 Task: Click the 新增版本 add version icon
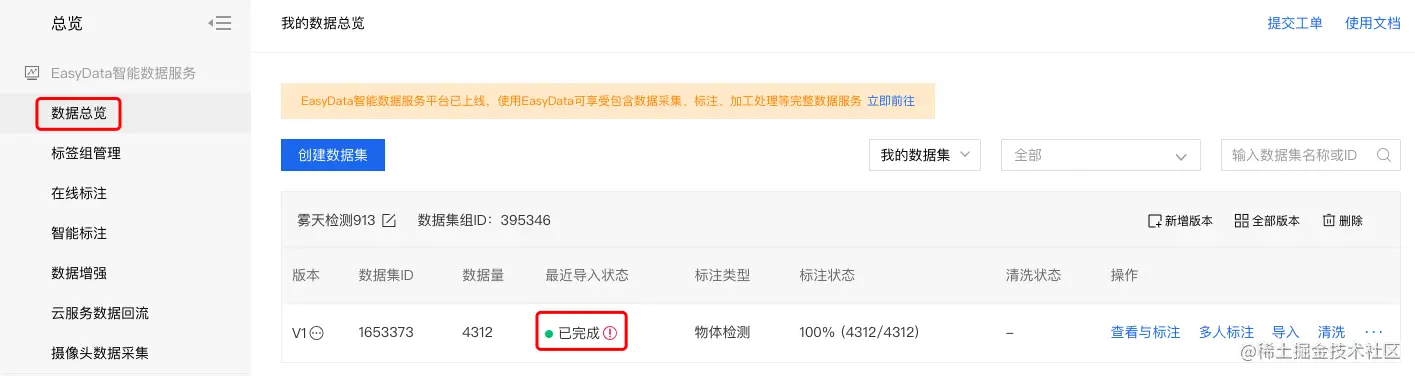click(1154, 221)
